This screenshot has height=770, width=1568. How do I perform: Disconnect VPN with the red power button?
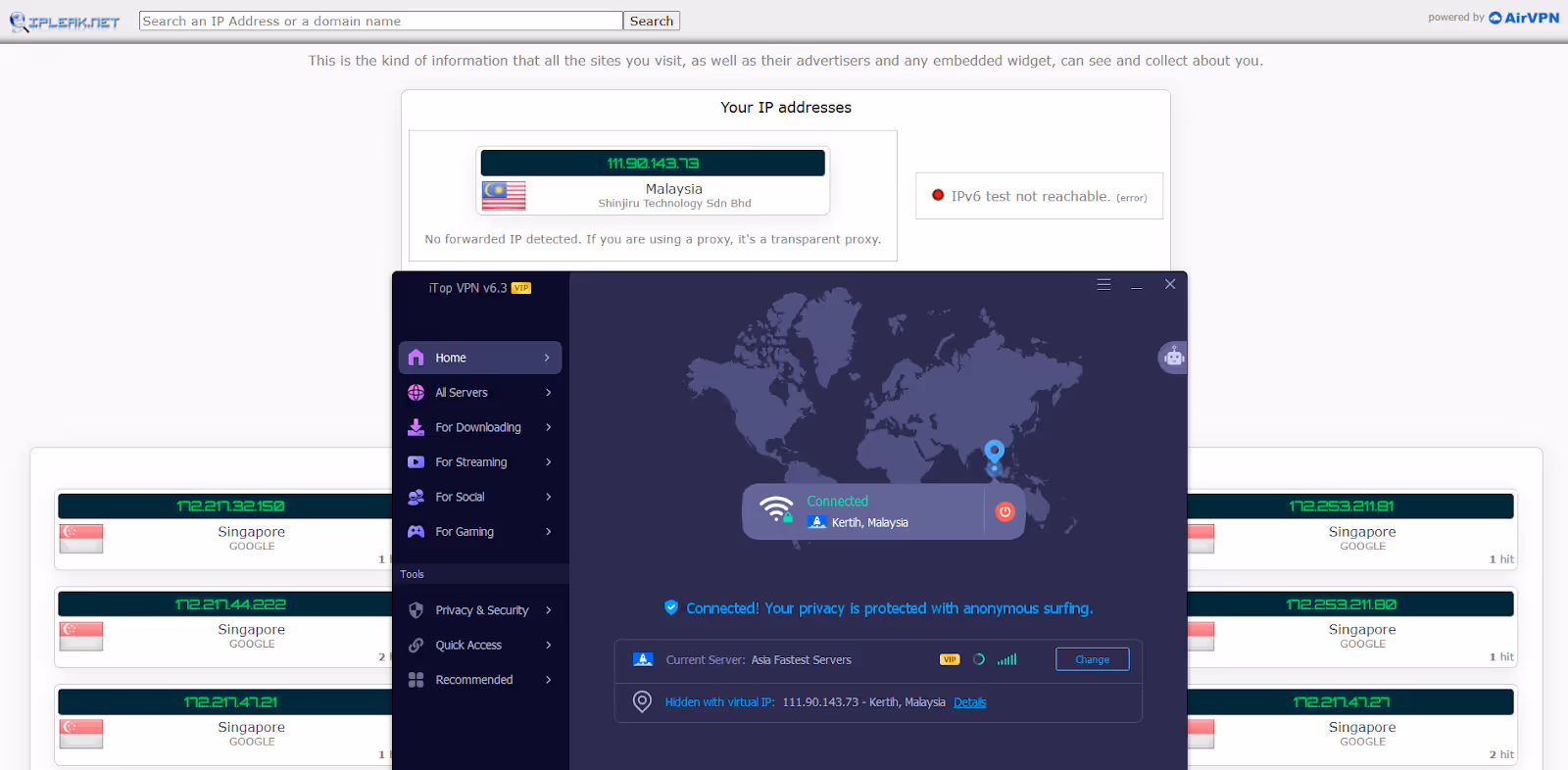(1004, 511)
